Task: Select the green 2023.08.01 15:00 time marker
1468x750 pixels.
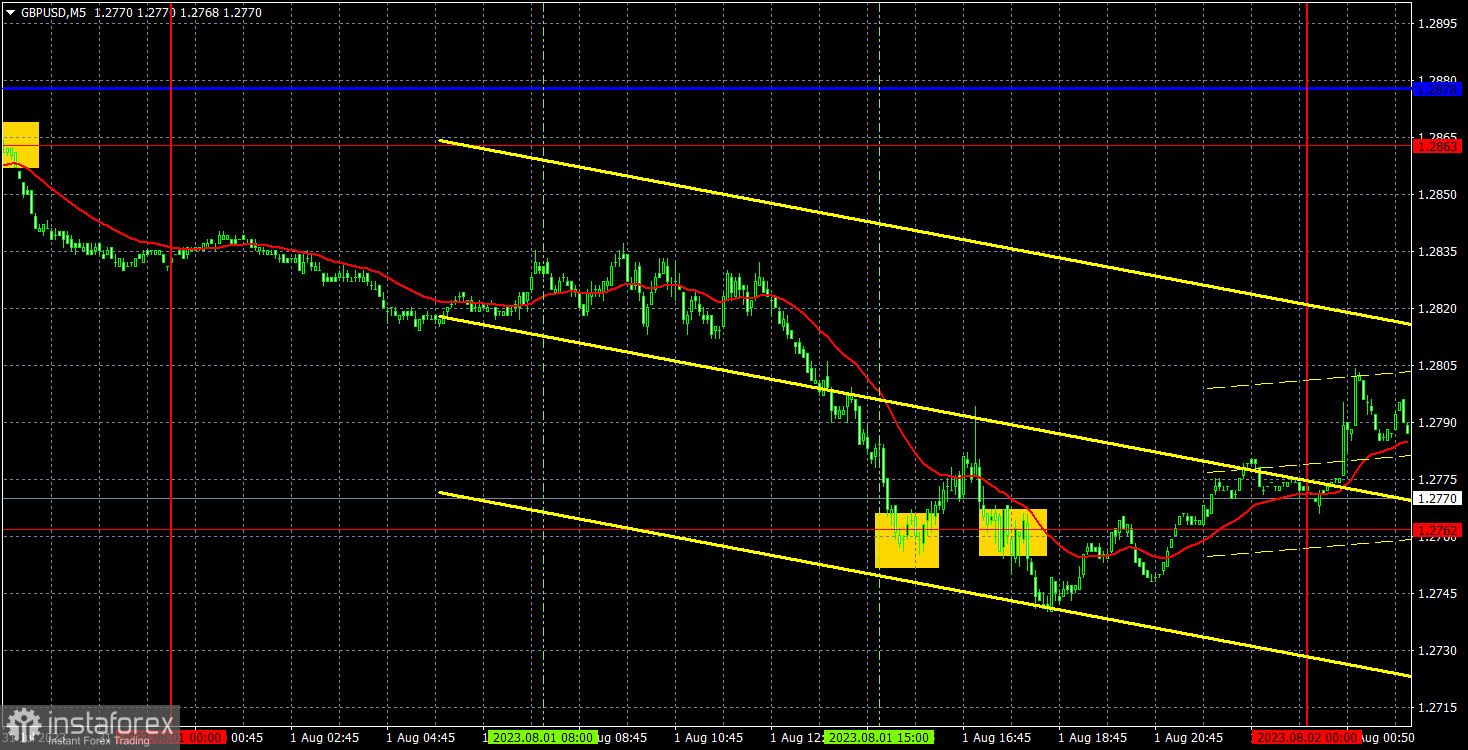Action: [879, 737]
